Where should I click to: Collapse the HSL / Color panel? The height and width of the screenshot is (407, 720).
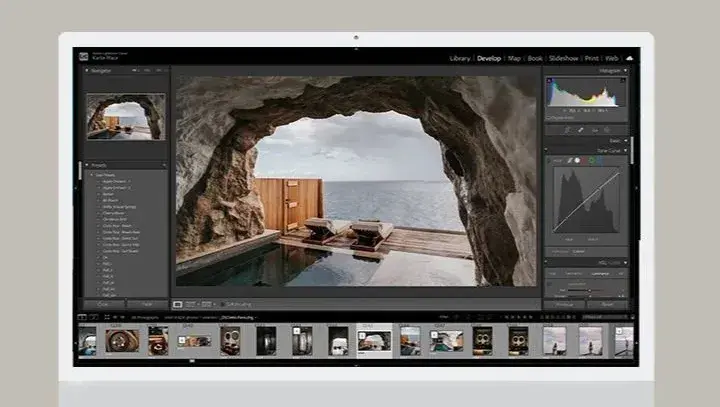coord(625,263)
